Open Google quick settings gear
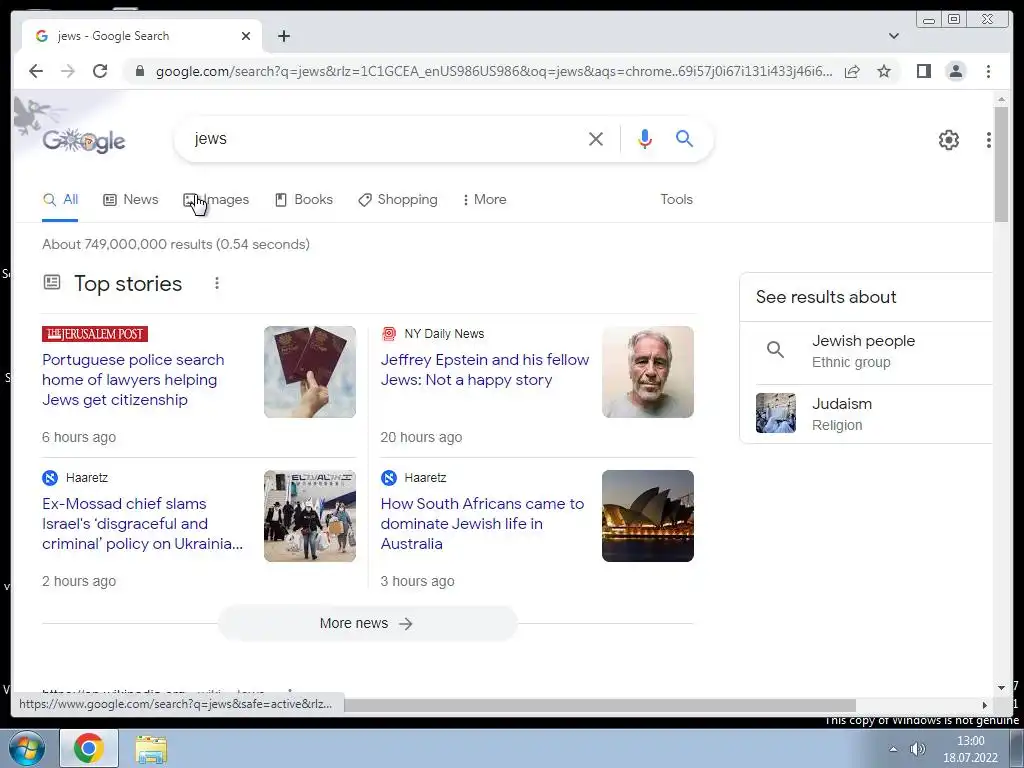The image size is (1024, 768). pos(948,139)
